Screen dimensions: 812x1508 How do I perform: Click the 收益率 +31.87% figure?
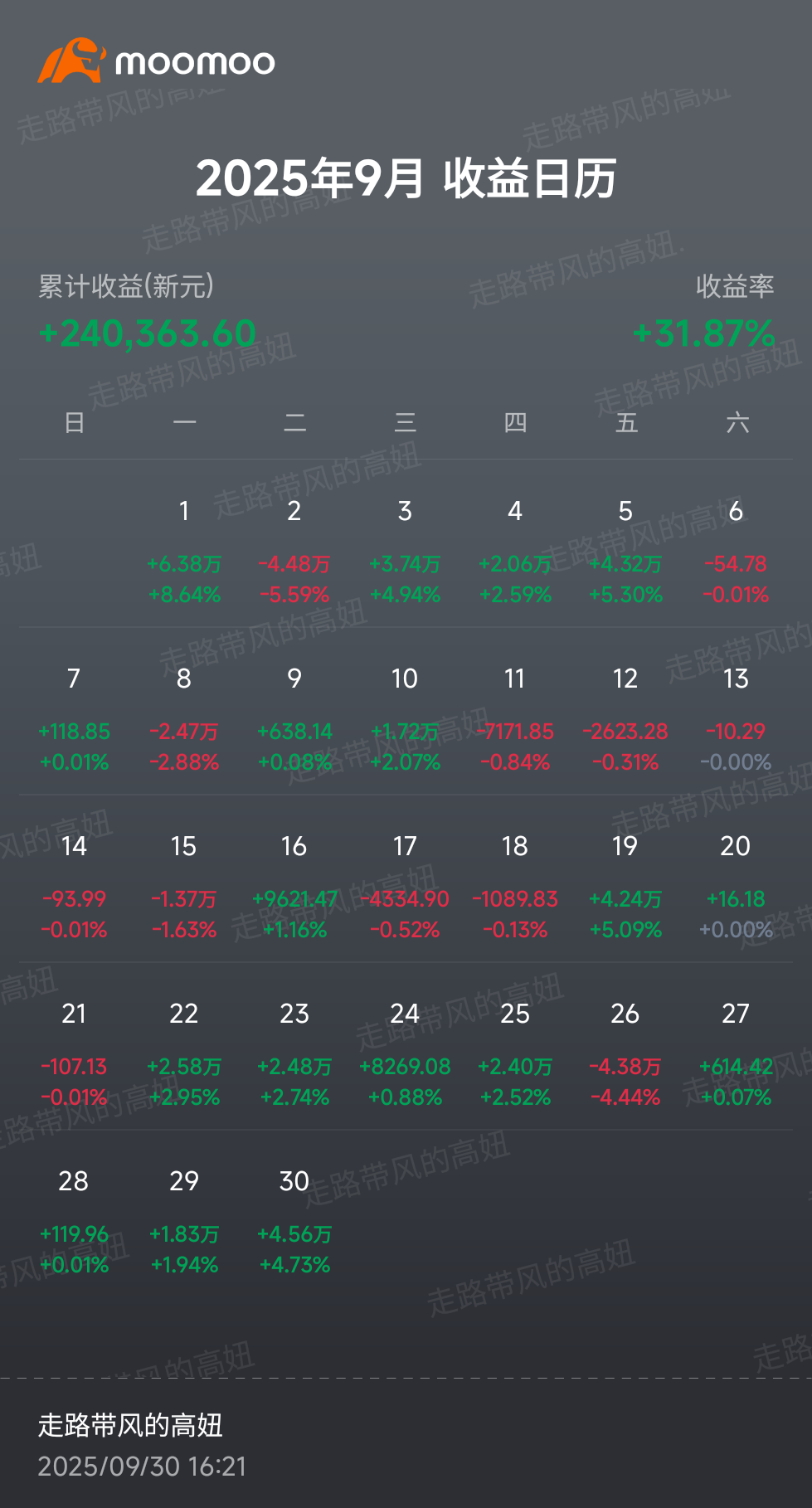703,333
